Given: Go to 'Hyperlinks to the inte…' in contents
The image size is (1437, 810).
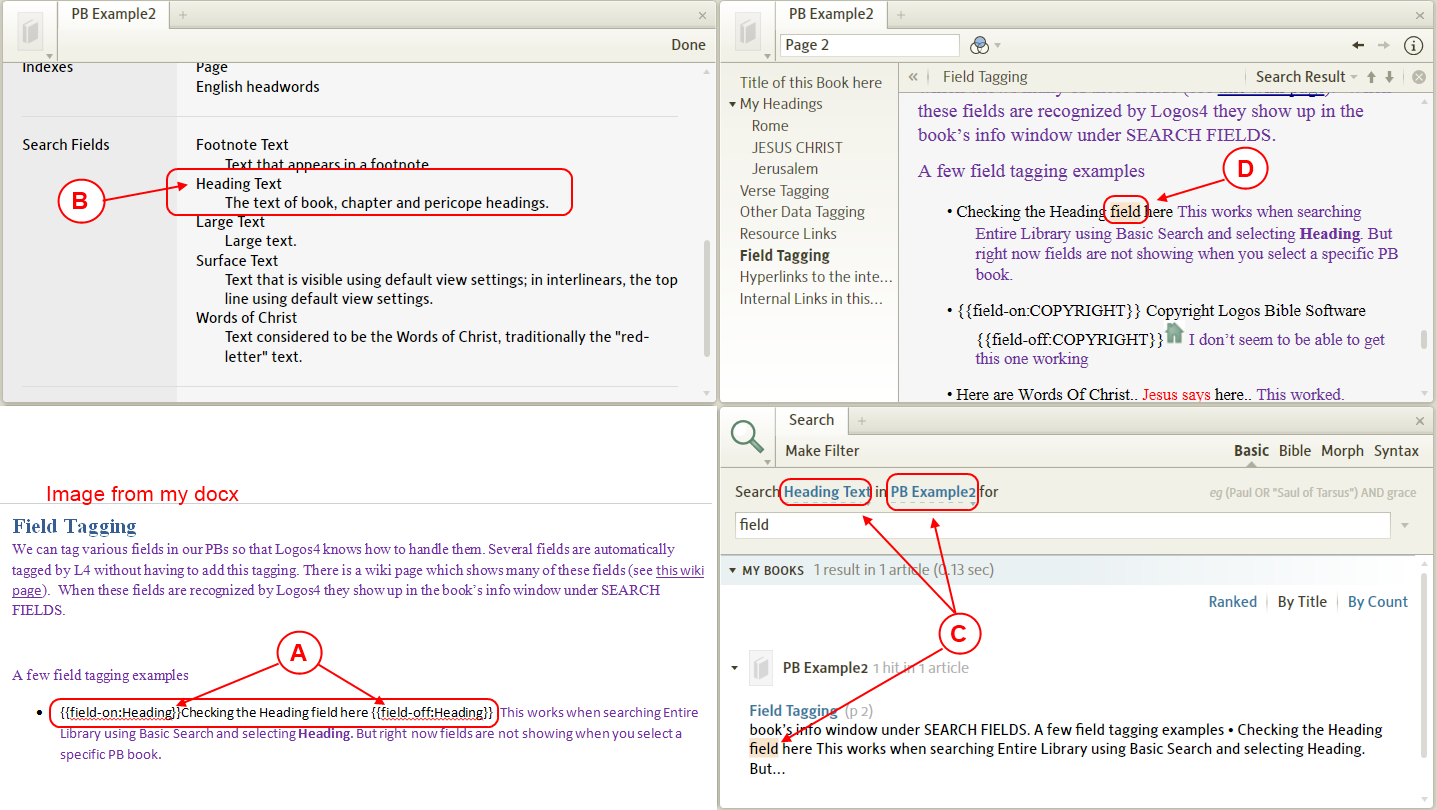Looking at the screenshot, I should [815, 277].
